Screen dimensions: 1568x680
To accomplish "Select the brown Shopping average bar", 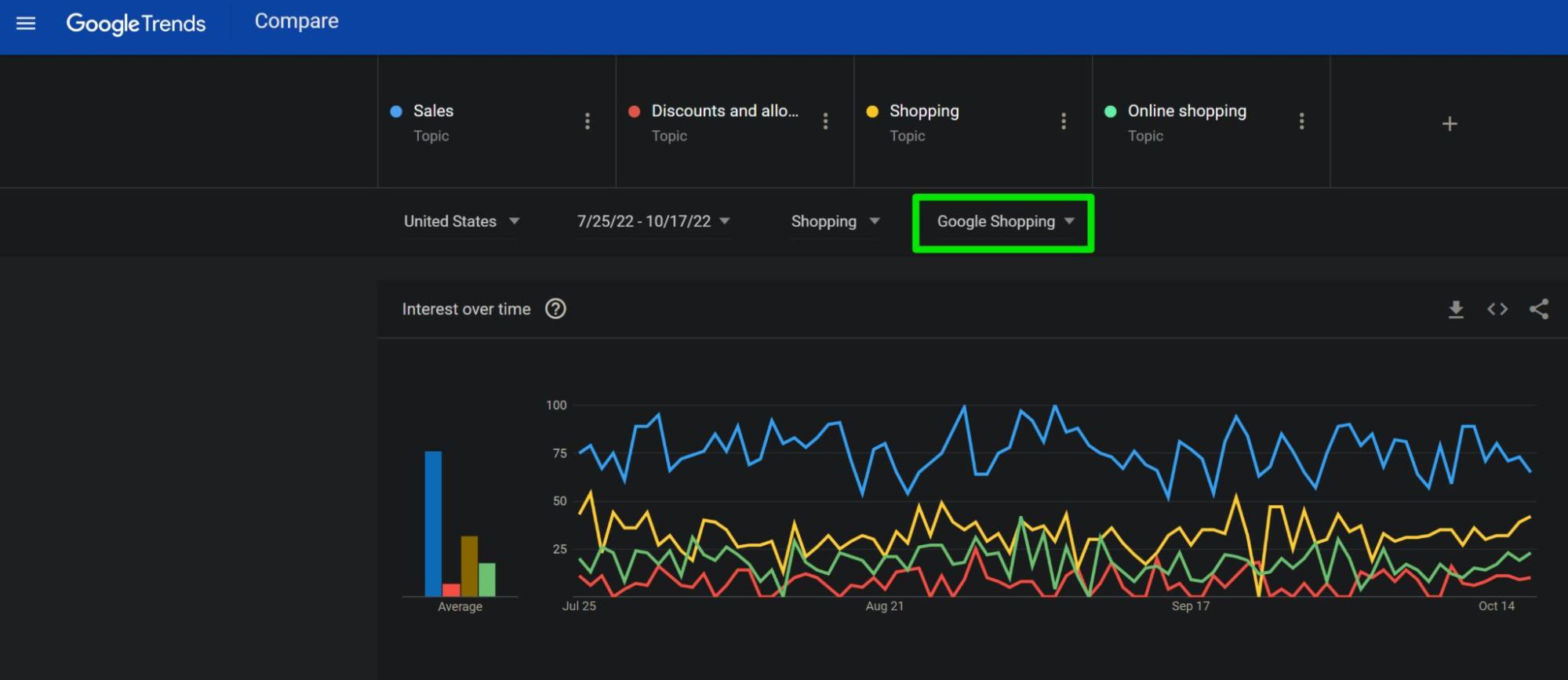I will click(469, 566).
